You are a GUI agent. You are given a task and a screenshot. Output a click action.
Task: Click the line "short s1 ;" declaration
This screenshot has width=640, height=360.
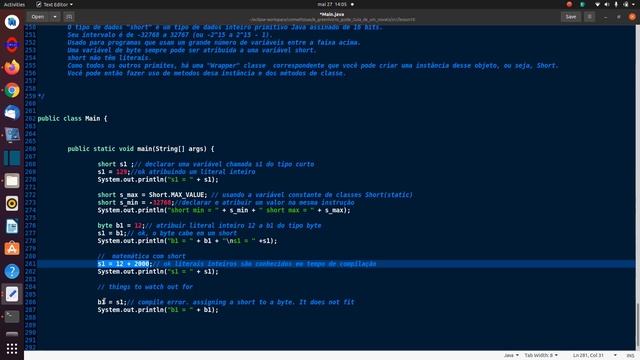[116, 164]
